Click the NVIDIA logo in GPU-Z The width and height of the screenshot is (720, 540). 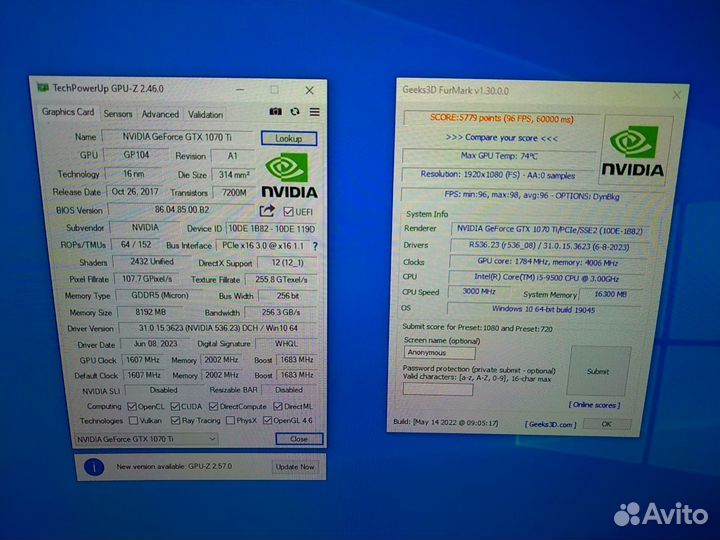[289, 176]
